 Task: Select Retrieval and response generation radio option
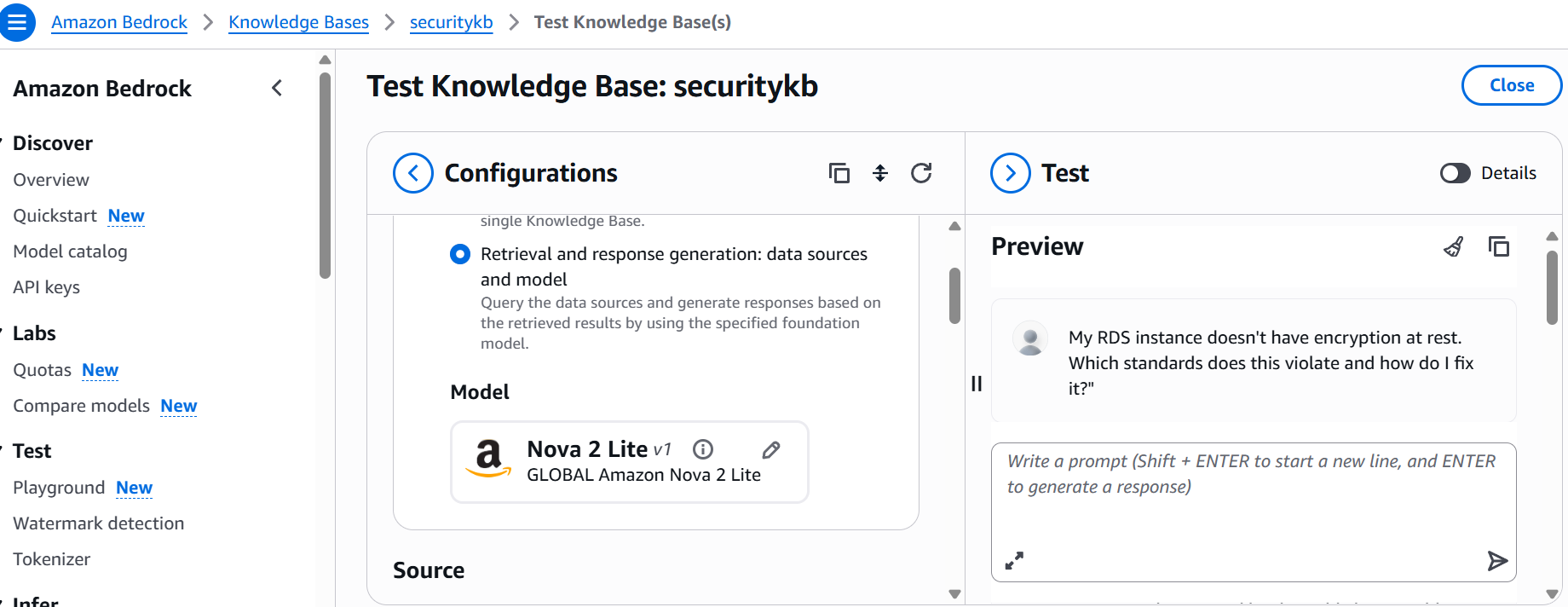click(x=460, y=254)
